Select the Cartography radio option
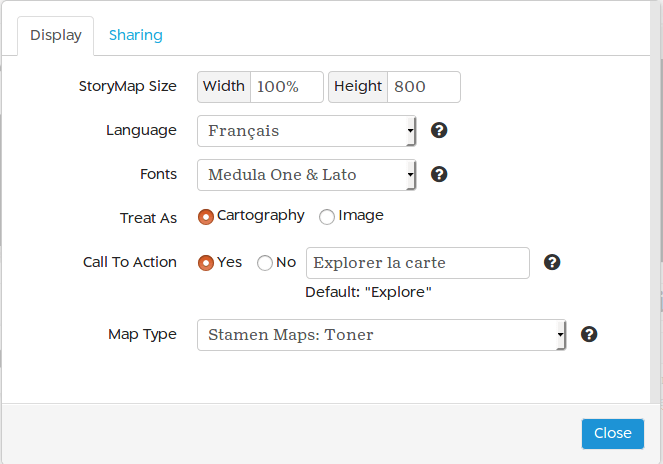 tap(206, 217)
